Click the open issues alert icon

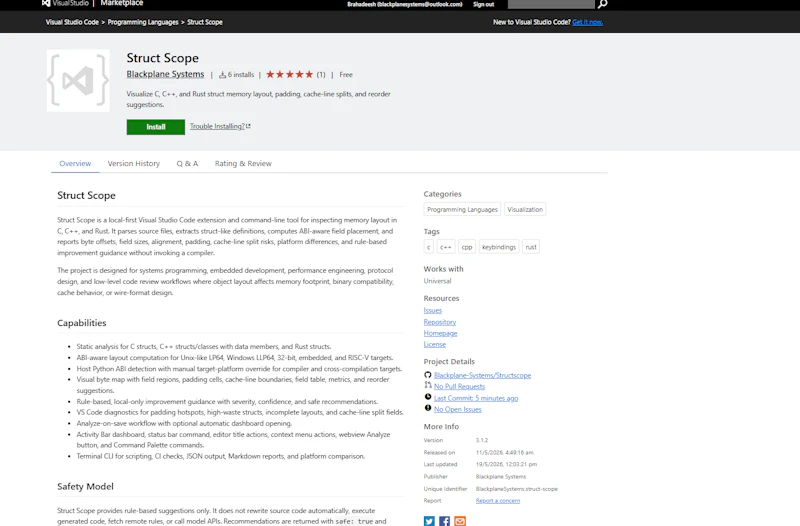(428, 408)
